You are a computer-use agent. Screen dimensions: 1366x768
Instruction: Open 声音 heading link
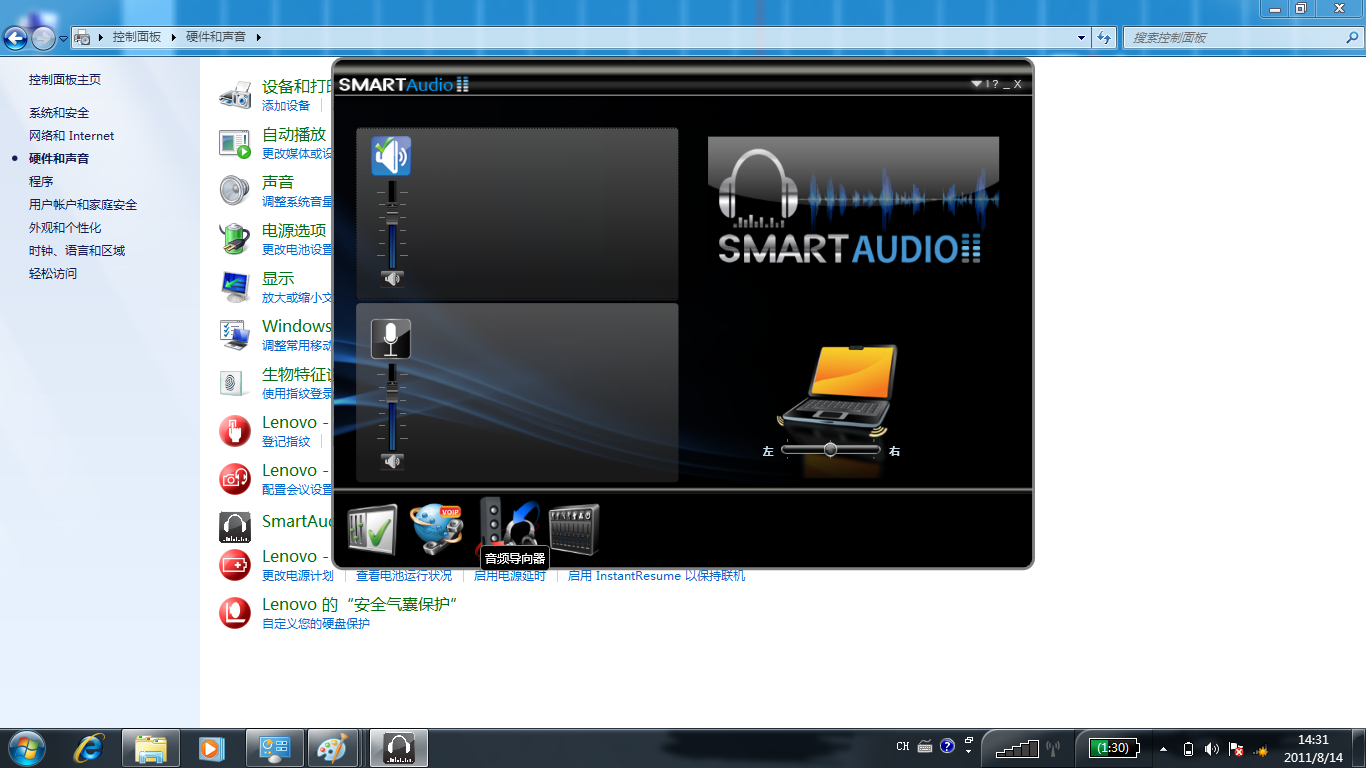coord(278,182)
